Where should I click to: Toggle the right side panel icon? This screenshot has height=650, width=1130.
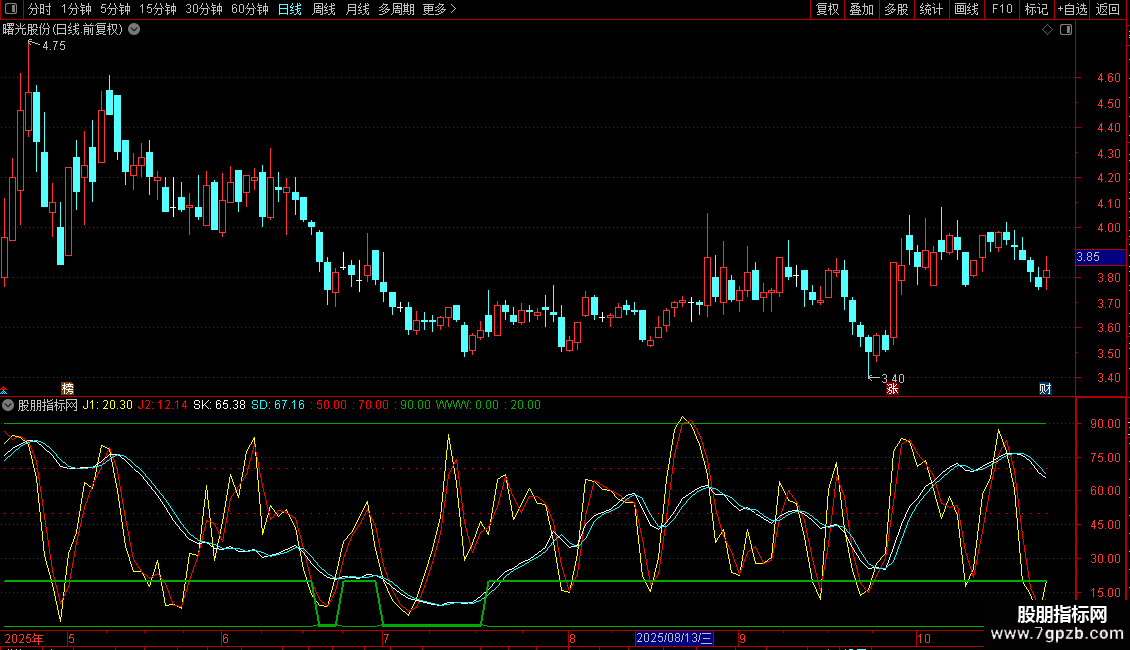click(1065, 30)
